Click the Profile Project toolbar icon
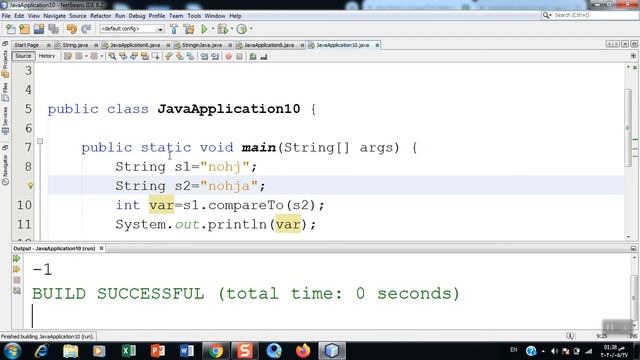 point(242,29)
